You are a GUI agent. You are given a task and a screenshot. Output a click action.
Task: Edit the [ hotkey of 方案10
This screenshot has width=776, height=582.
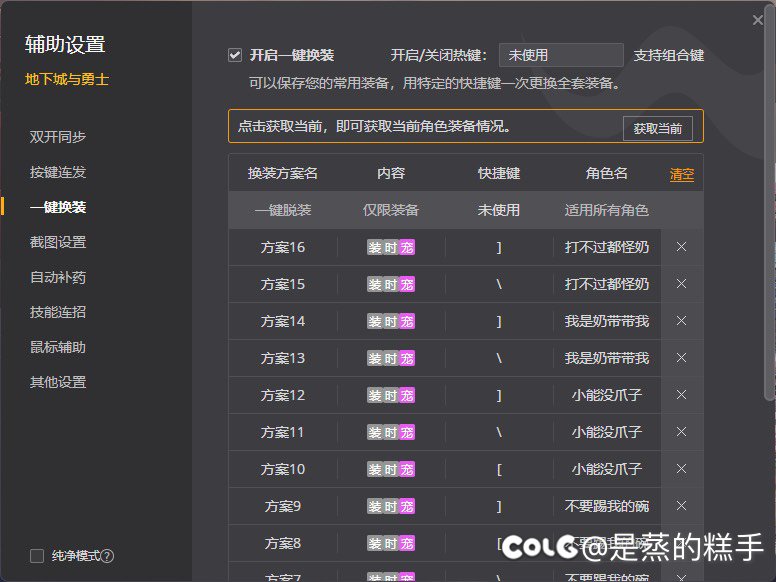(499, 469)
